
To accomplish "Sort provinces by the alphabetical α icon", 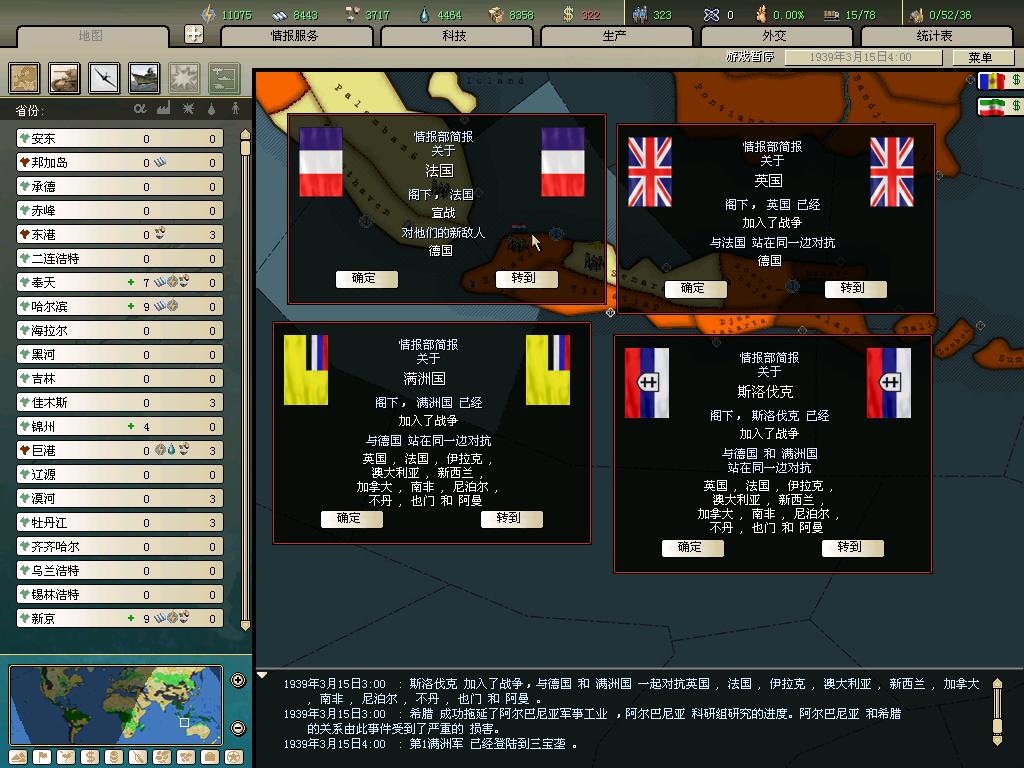I will 140,108.
